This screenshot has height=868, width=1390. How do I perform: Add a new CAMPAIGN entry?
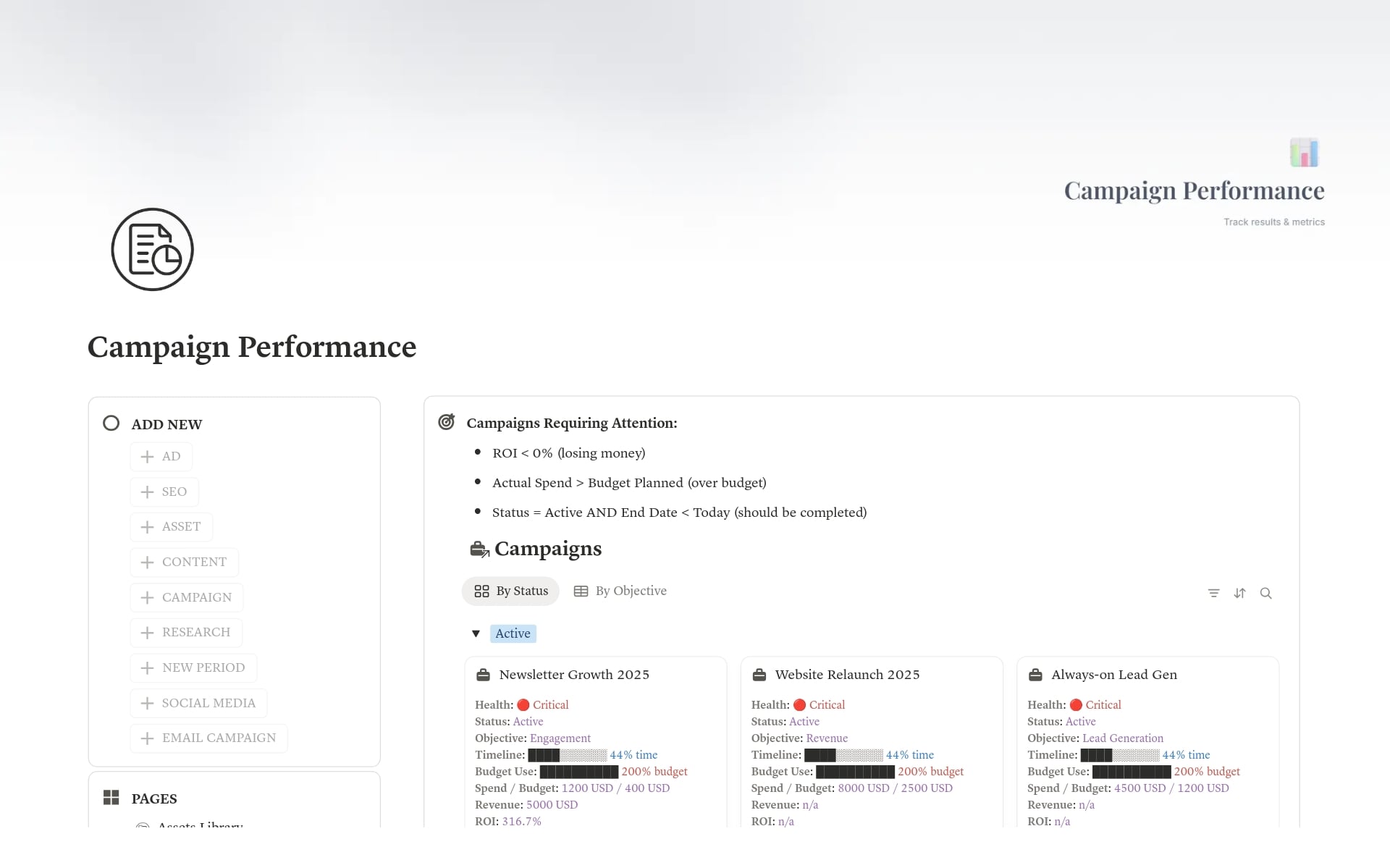click(x=187, y=598)
